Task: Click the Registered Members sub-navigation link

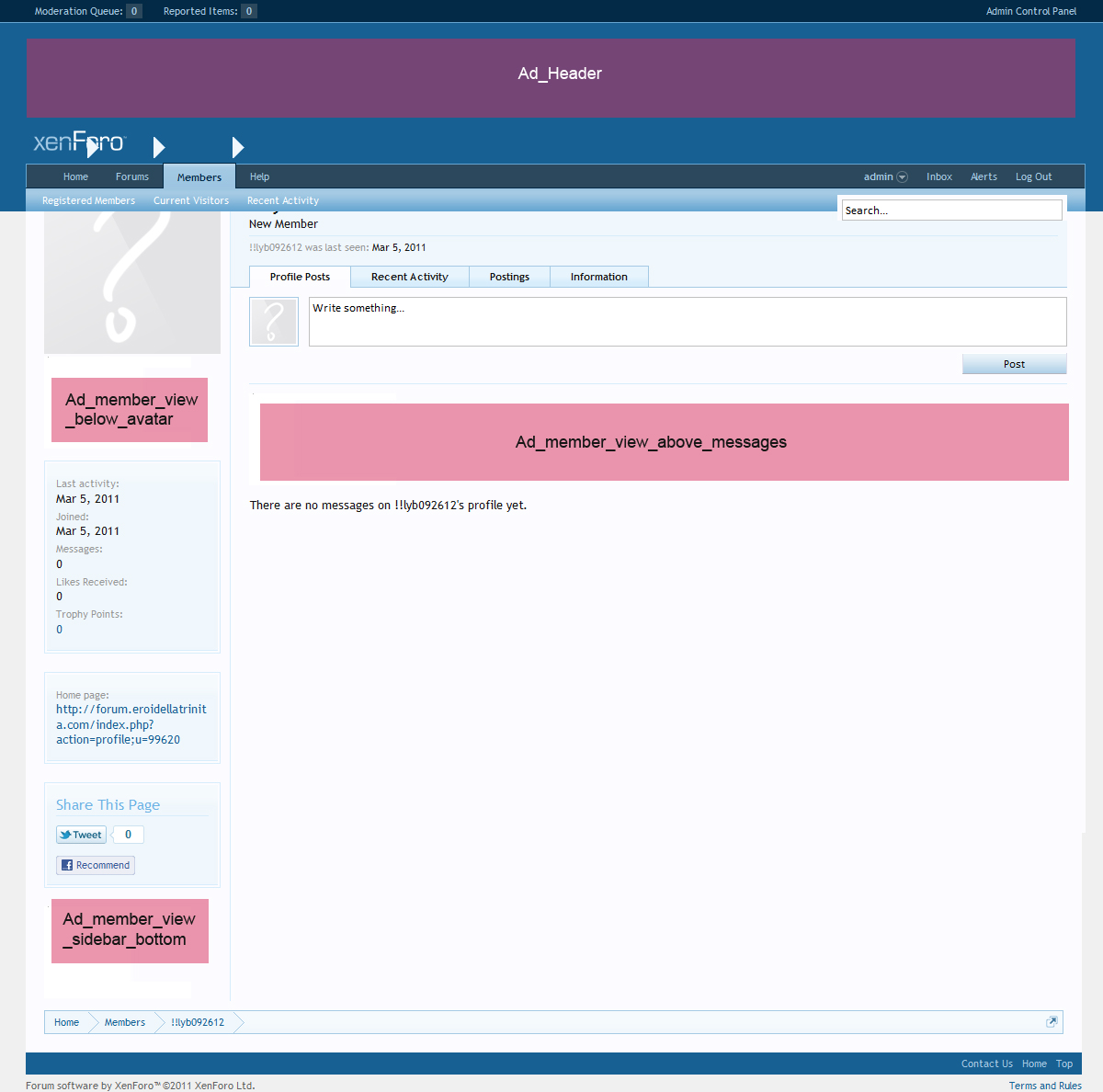Action: pyautogui.click(x=88, y=200)
